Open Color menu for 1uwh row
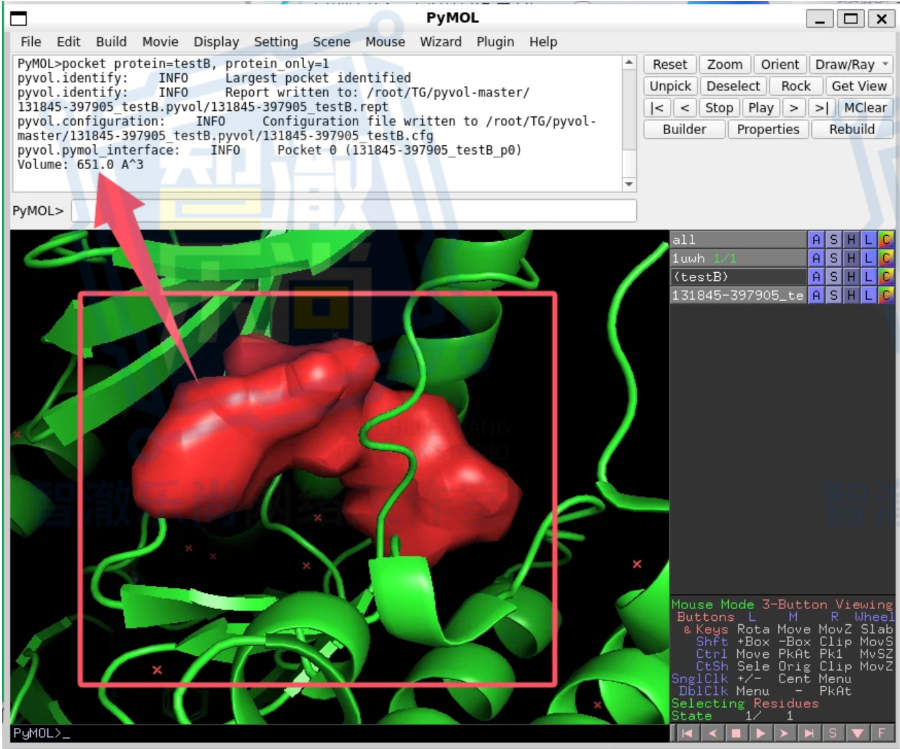The width and height of the screenshot is (900, 749). (x=886, y=258)
